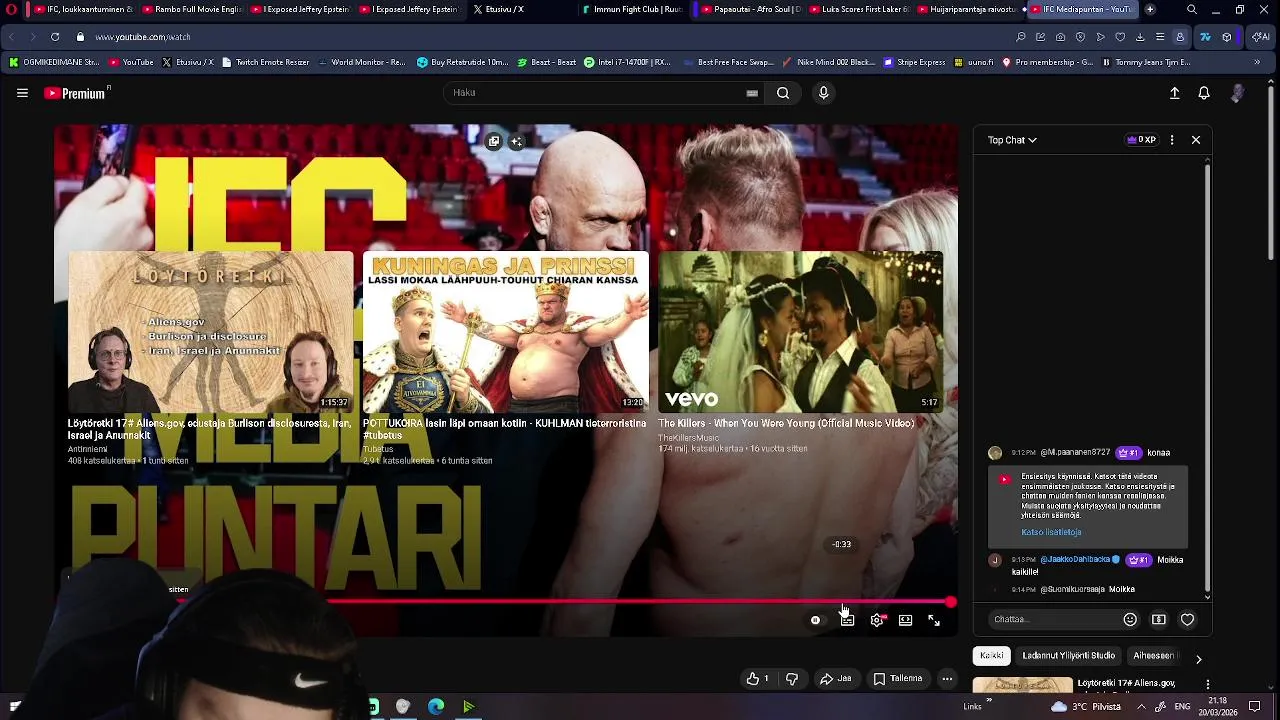1280x720 pixels.
Task: Open the weather 3°C Pilvistä widget
Action: (1087, 707)
